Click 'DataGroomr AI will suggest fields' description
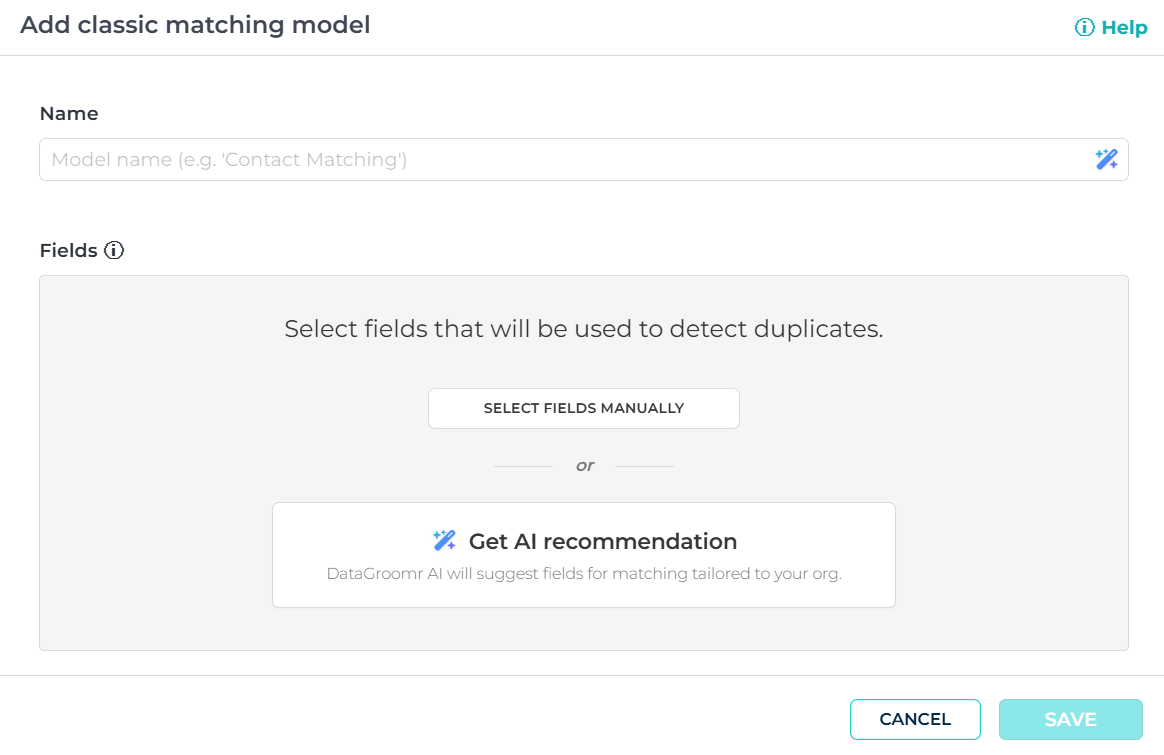Screen dimensions: 1164x755 click(x=583, y=574)
